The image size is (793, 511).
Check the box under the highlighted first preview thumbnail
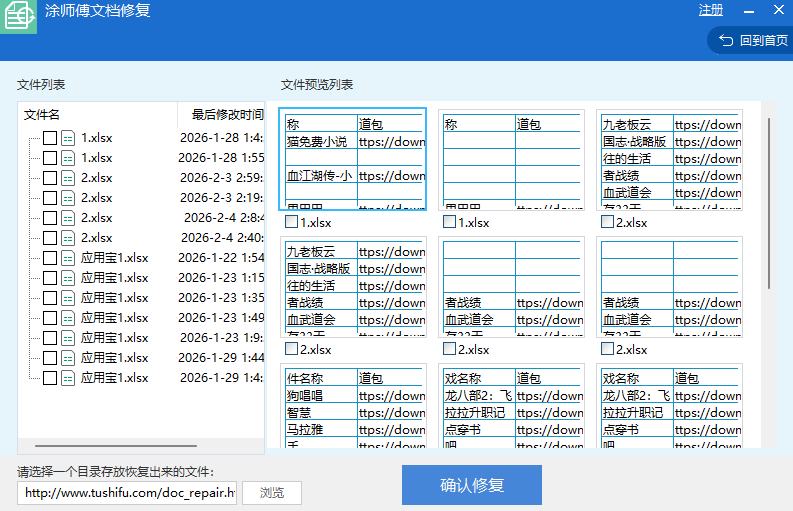click(x=291, y=222)
